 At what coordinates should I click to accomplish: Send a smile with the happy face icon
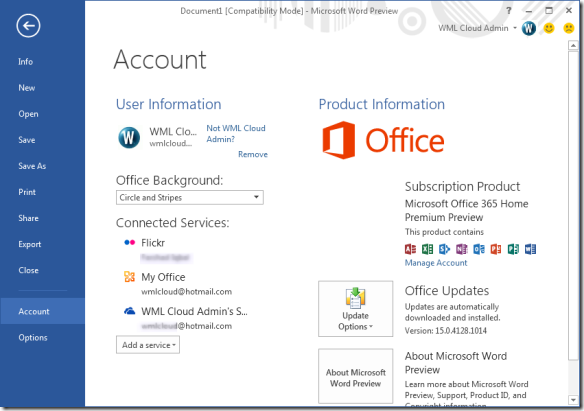(x=549, y=28)
